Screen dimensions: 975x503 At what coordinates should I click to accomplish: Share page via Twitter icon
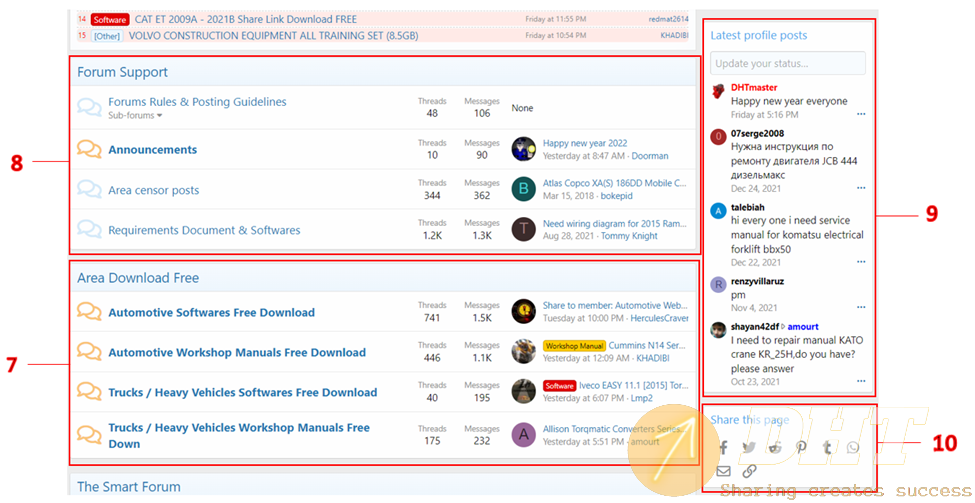pos(749,447)
